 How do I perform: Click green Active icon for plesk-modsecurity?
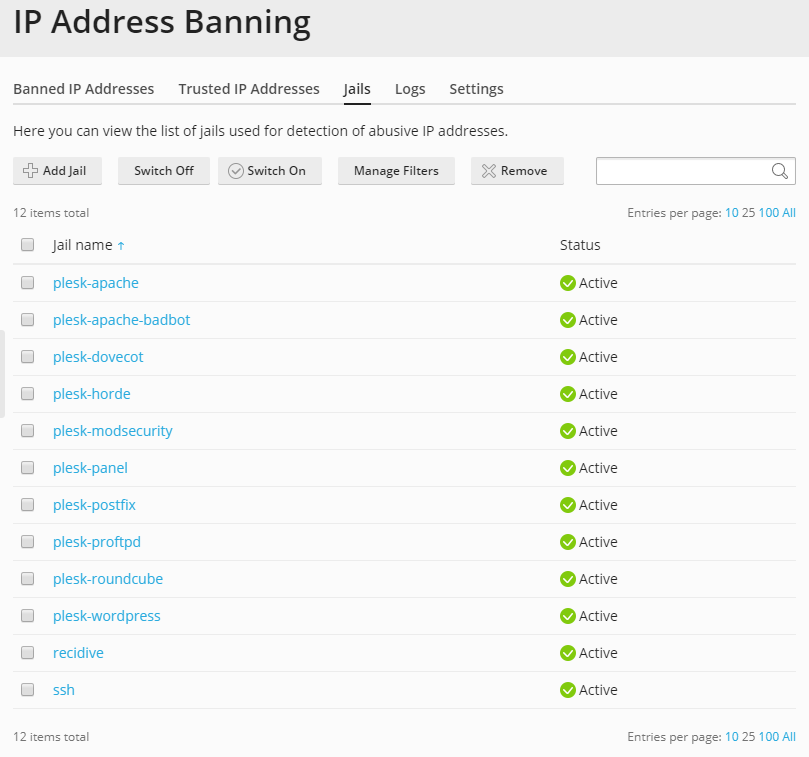(x=568, y=431)
